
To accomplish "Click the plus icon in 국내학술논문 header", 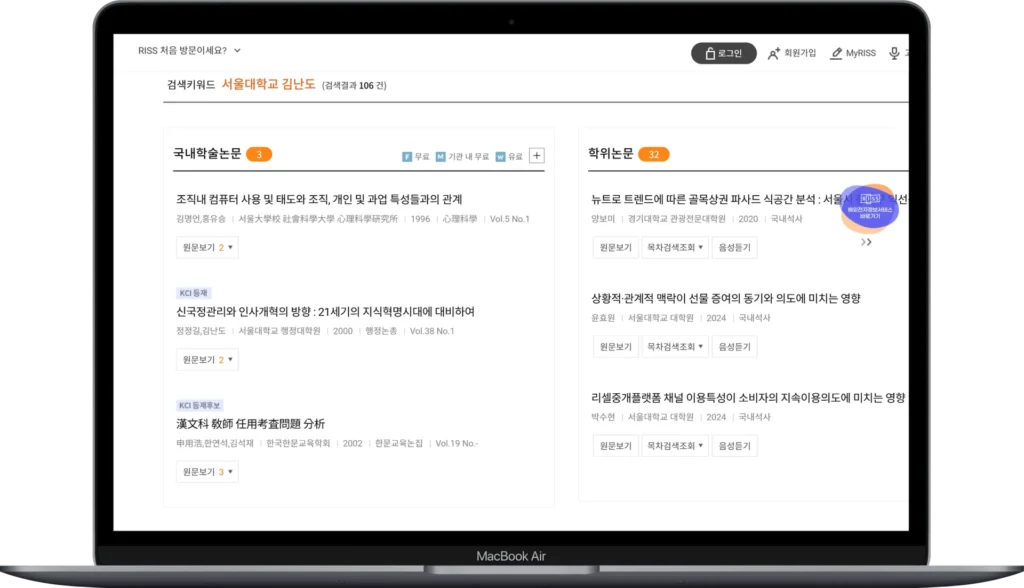I will [536, 155].
